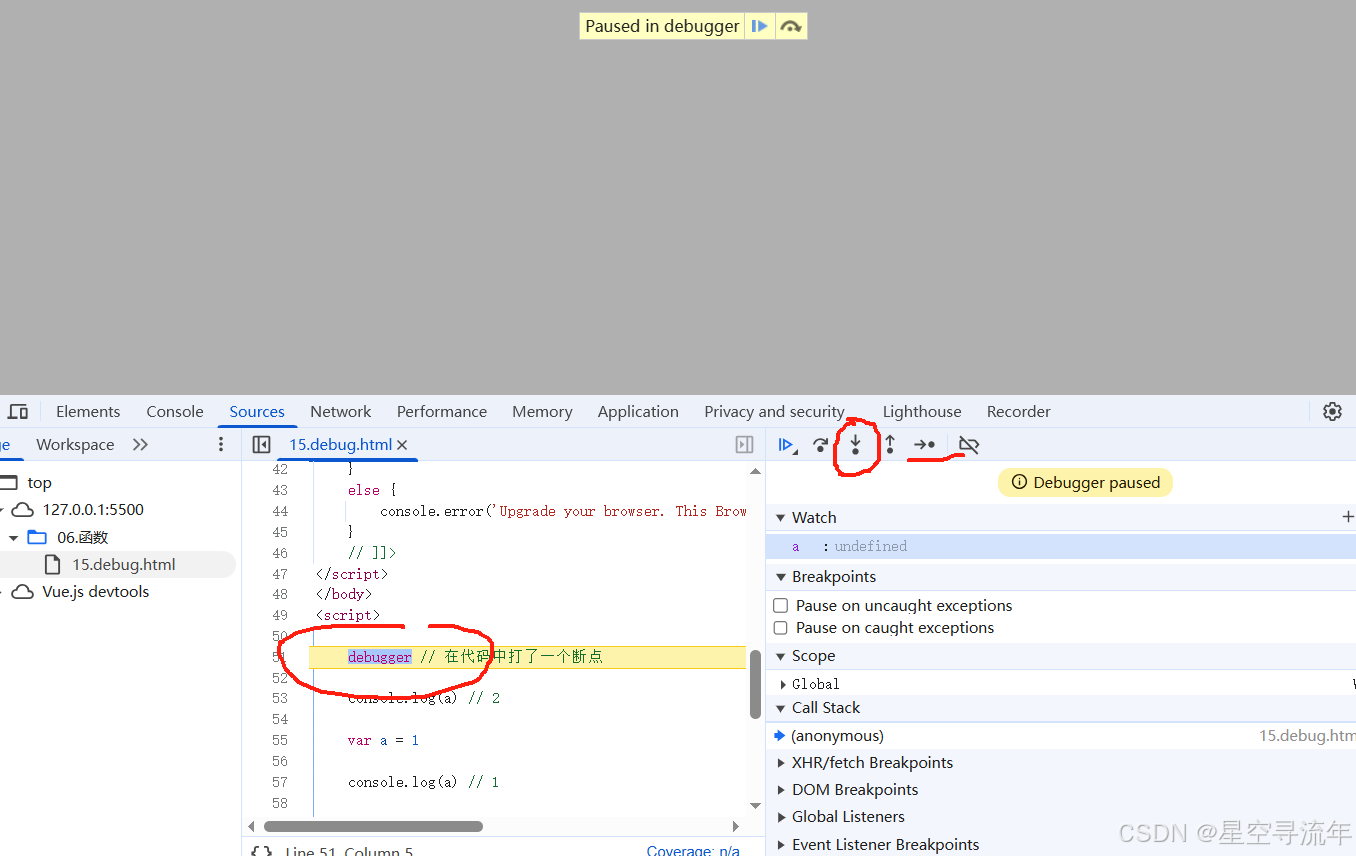Collapse the Scope section
1356x856 pixels.
(781, 656)
